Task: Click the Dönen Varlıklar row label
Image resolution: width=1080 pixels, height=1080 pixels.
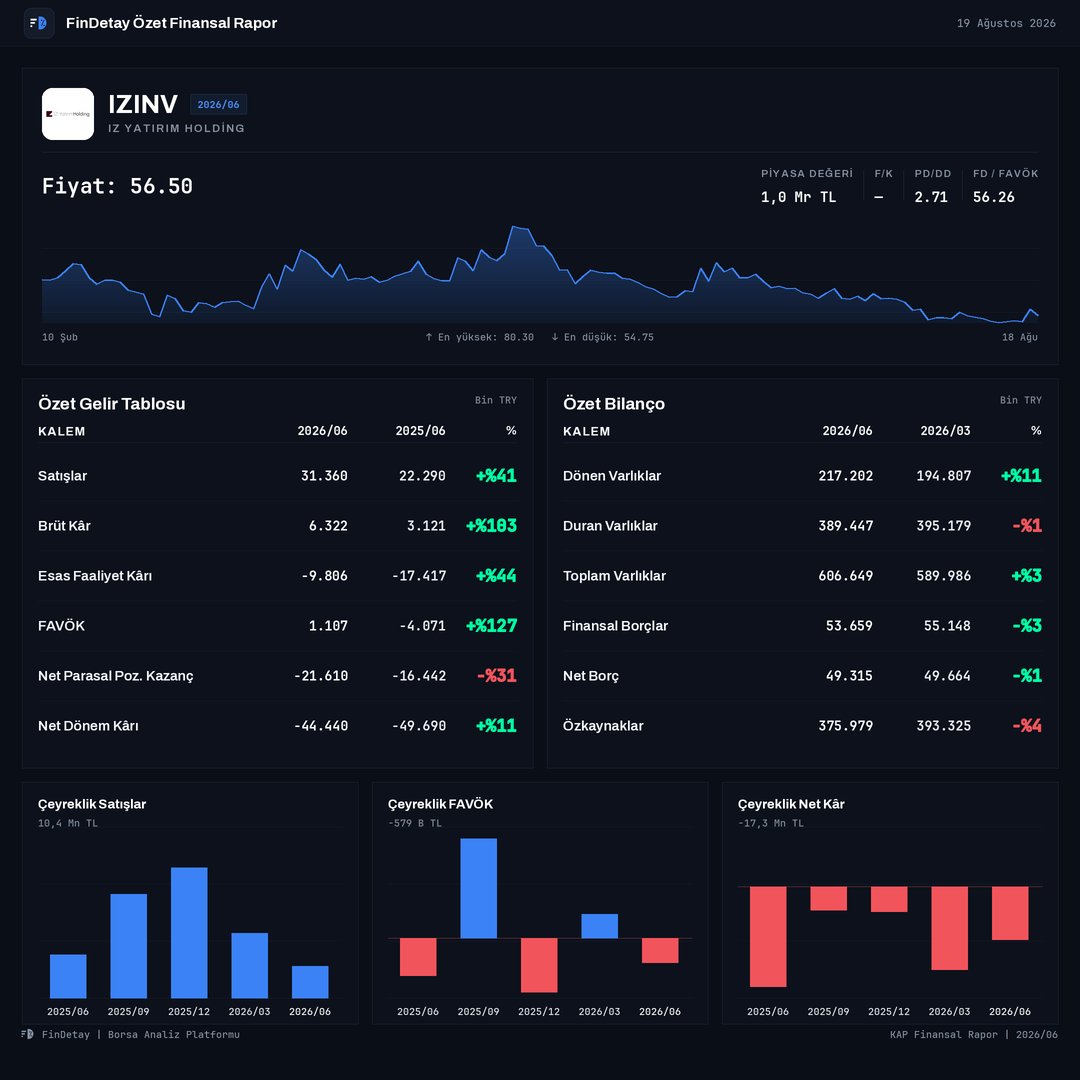Action: coord(612,476)
